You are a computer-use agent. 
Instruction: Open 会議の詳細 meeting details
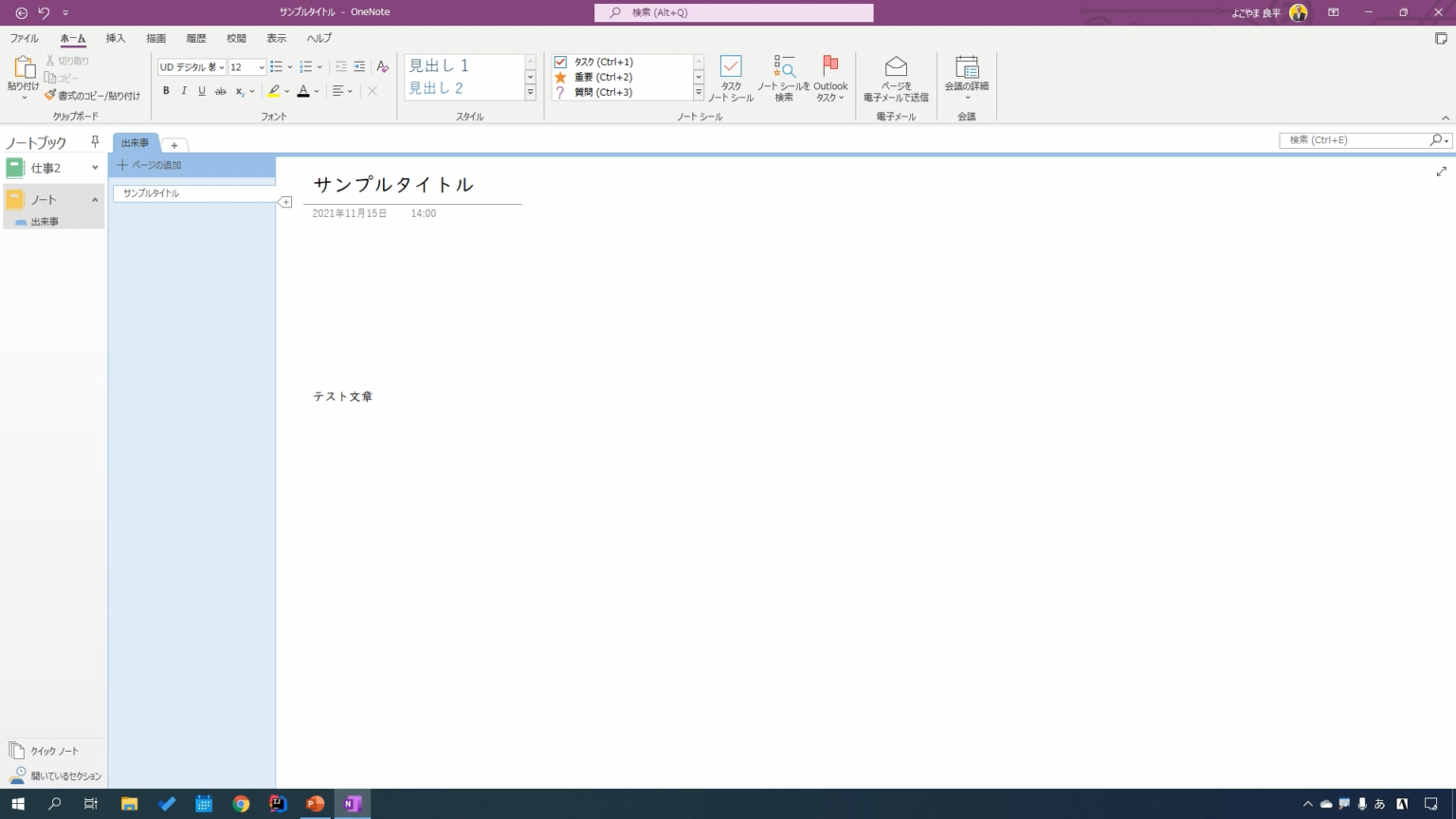(966, 78)
